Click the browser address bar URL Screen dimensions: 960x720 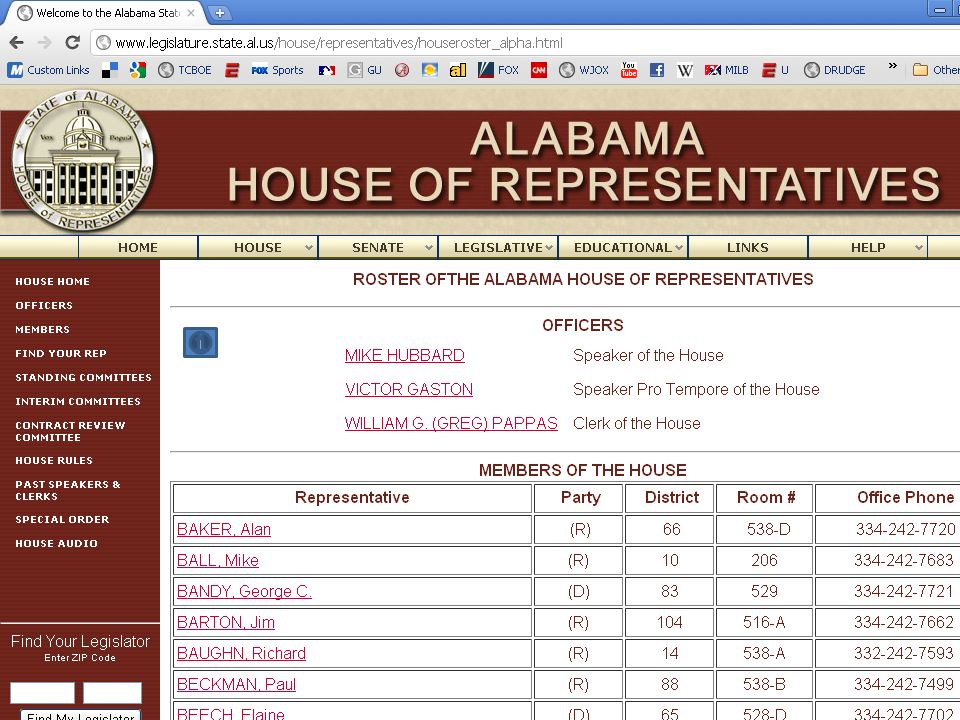tap(339, 43)
